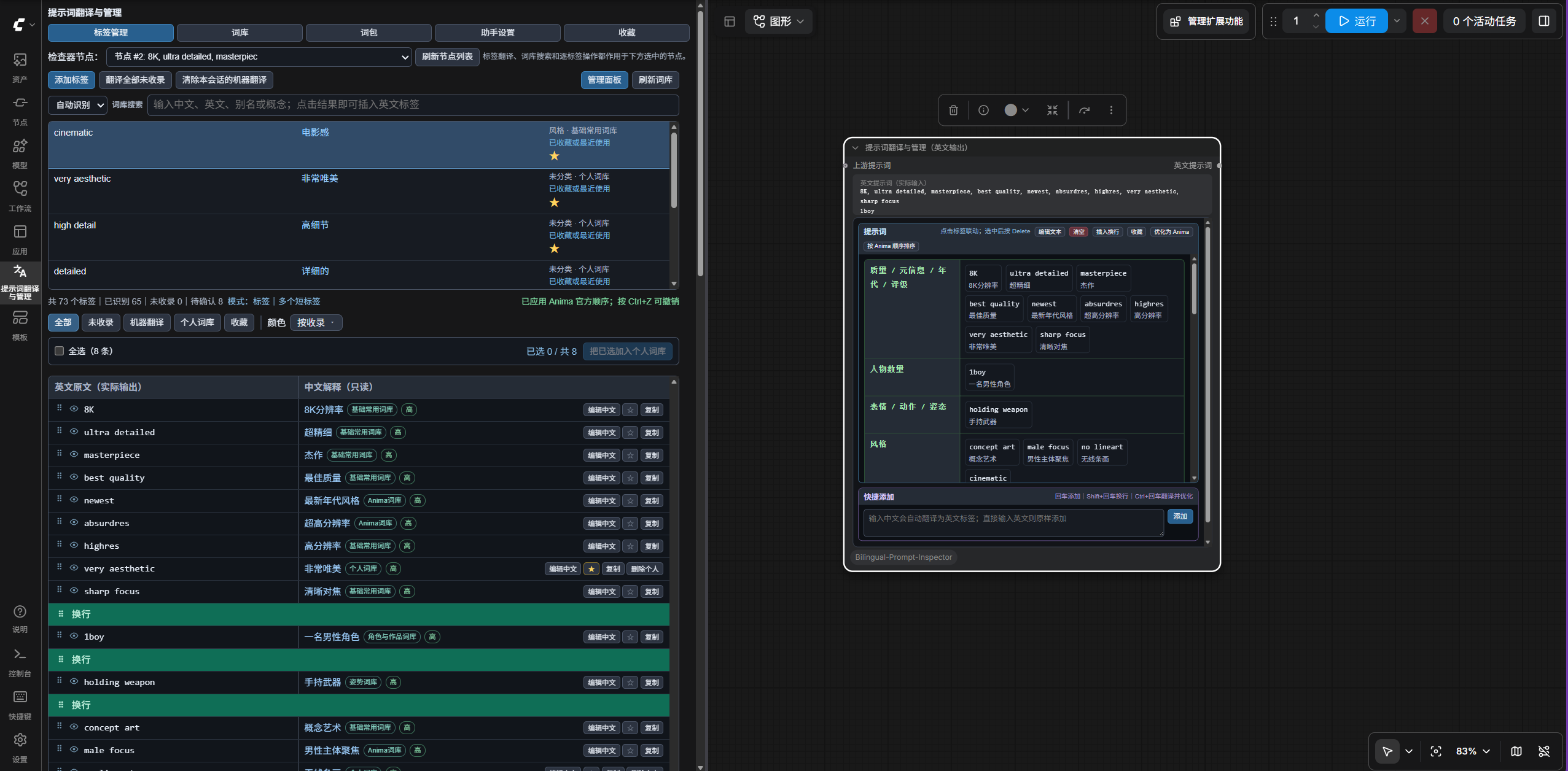Open the 模板 templates sidebar panel

[x=20, y=325]
